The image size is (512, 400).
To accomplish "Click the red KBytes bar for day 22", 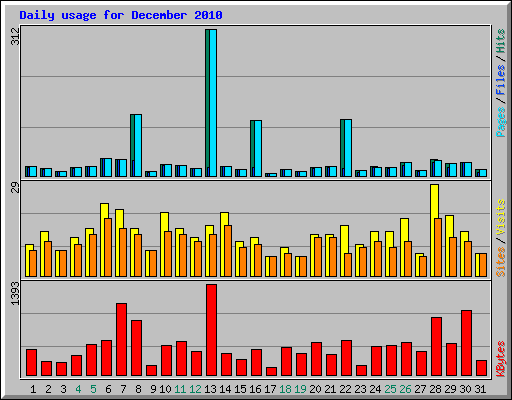I will [346, 358].
